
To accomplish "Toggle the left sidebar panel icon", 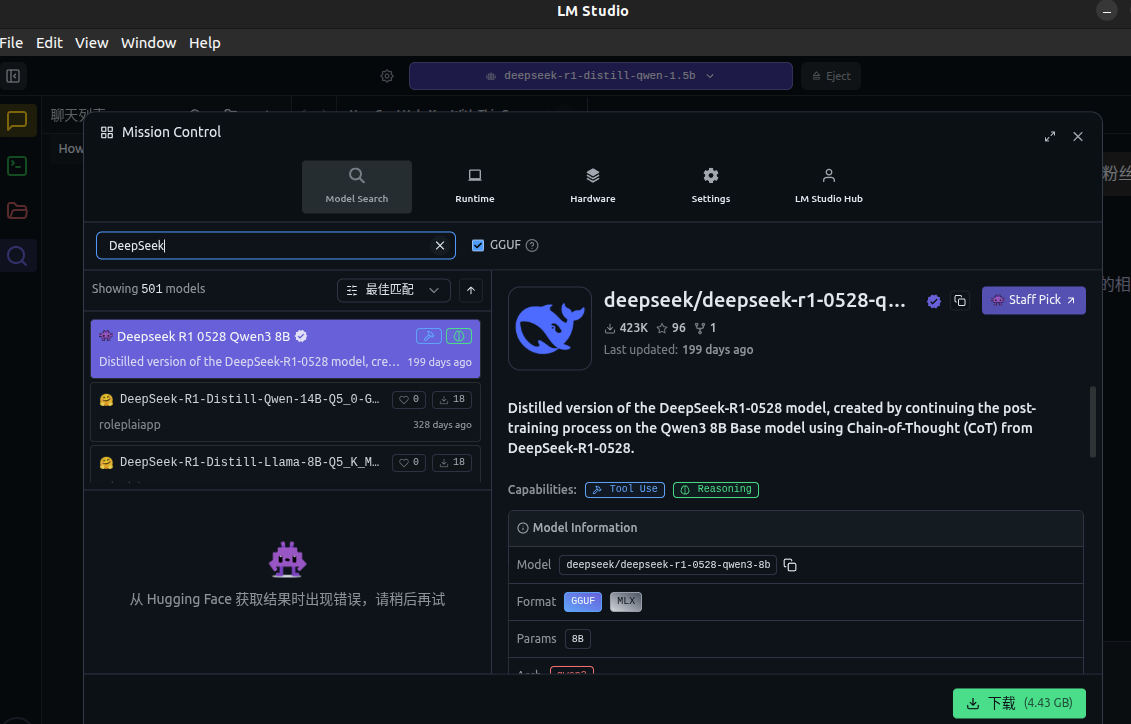I will coord(13,76).
